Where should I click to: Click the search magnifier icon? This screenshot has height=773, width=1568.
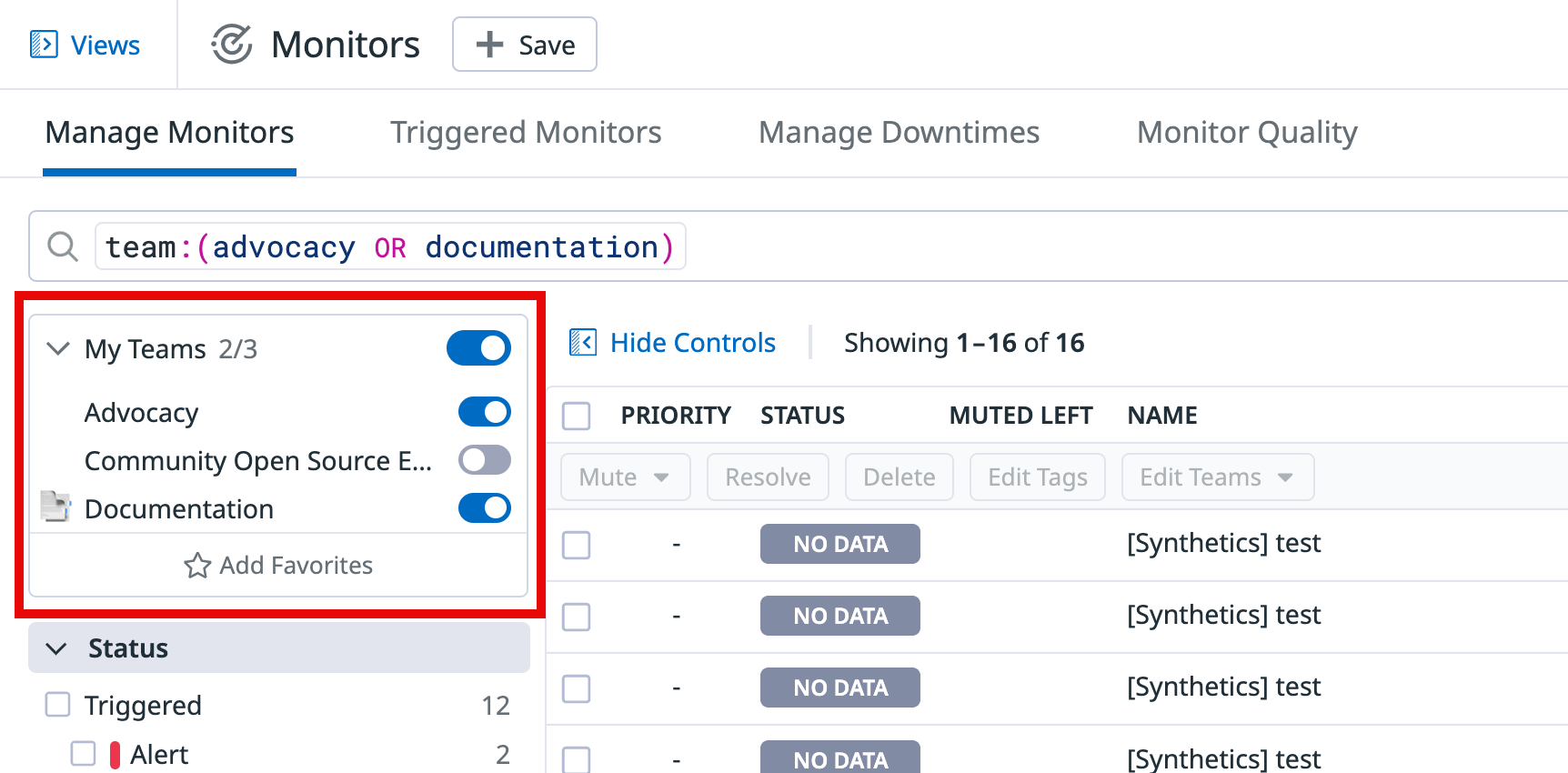[63, 246]
